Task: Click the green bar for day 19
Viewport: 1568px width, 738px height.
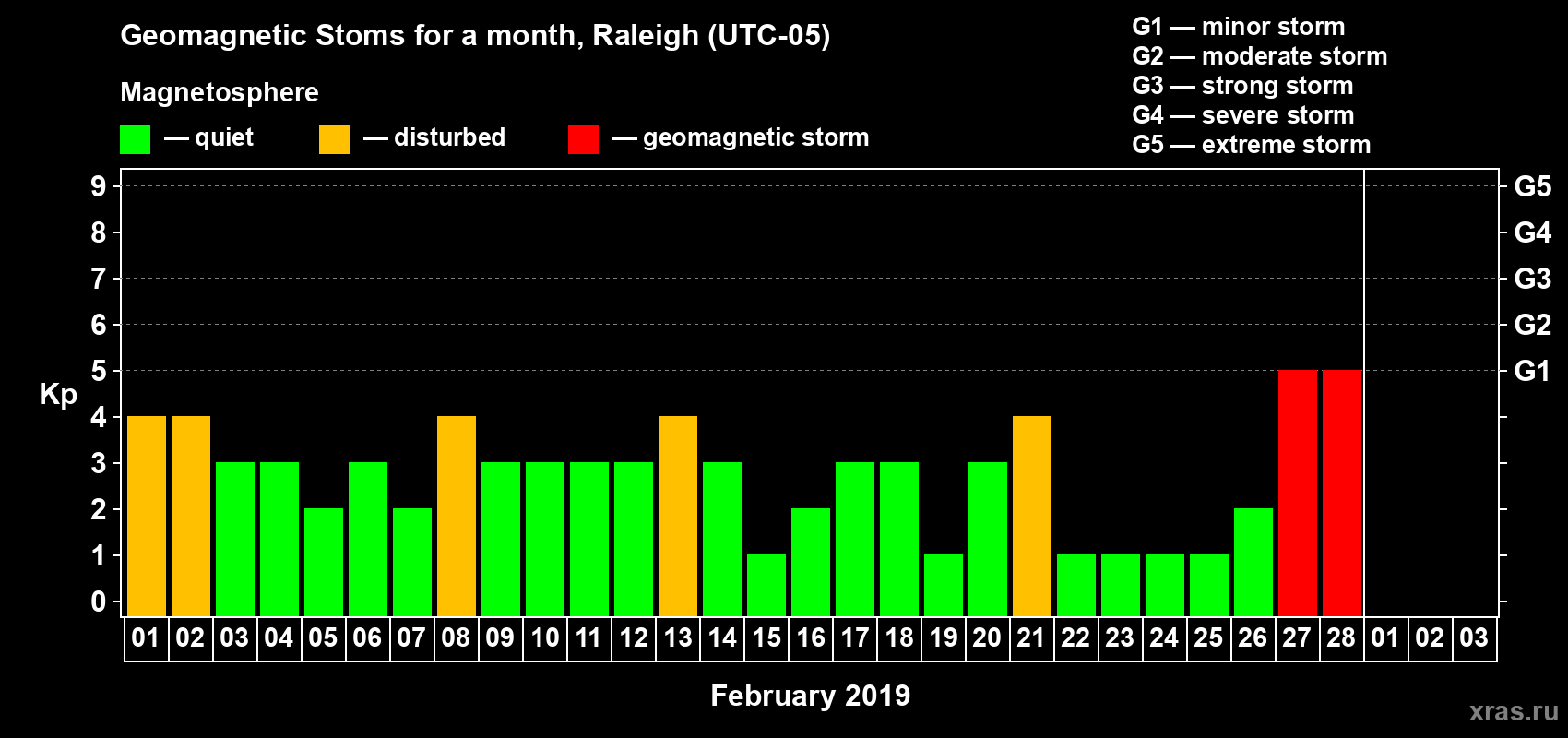Action: (x=944, y=586)
